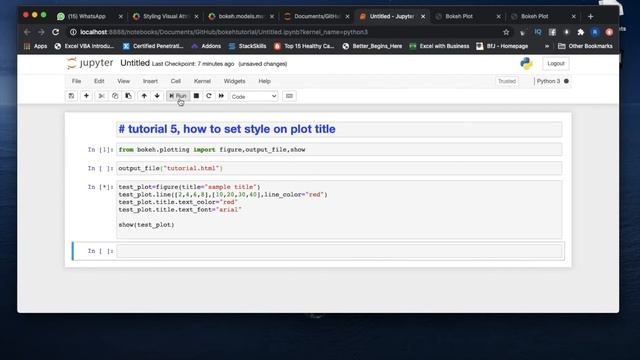Open the command palette keyboard icon
This screenshot has width=640, height=360.
289,96
